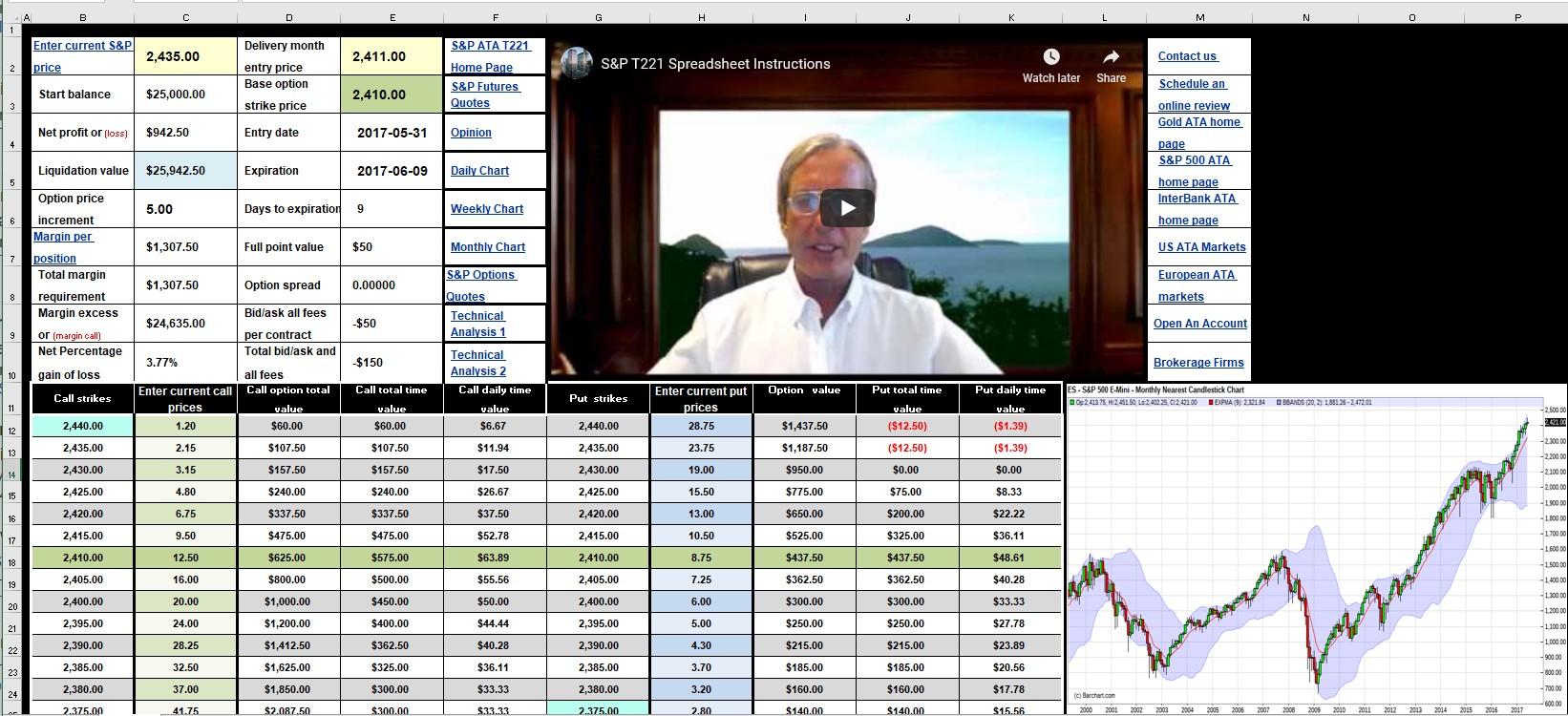The image size is (1568, 716).
Task: Click the Contact us link
Action: pyautogui.click(x=1188, y=56)
